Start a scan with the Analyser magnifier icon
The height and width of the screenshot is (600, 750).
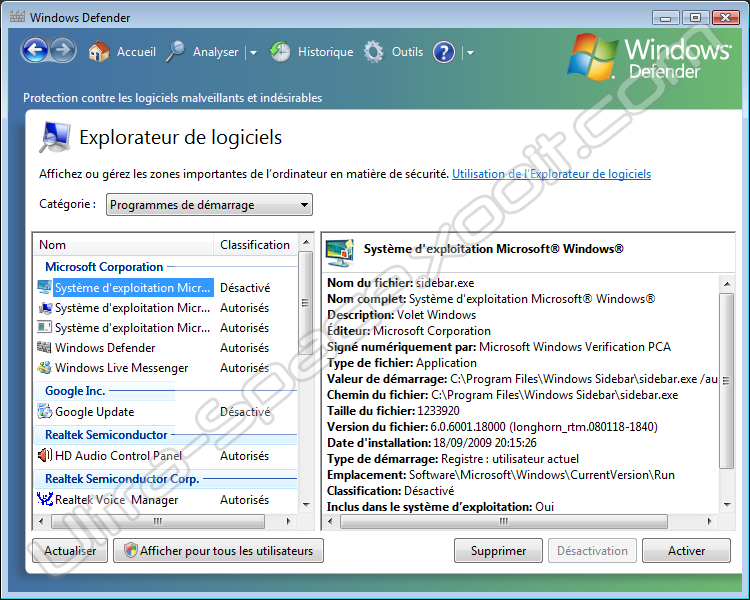176,52
